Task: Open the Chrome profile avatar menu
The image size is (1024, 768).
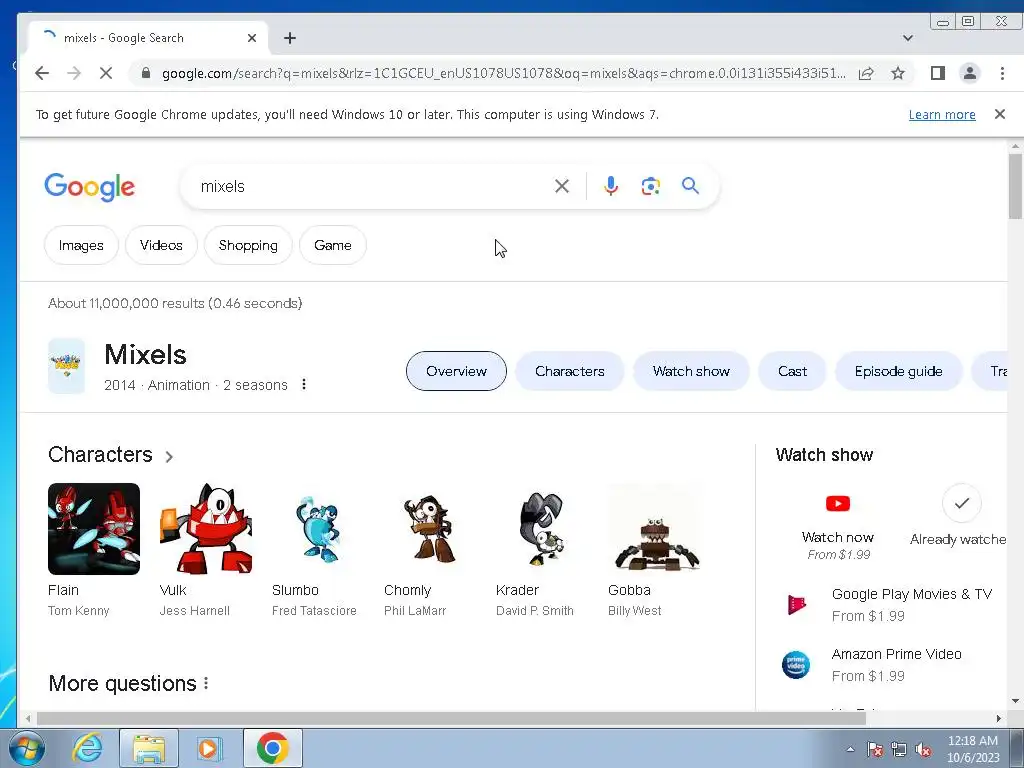Action: (x=970, y=73)
